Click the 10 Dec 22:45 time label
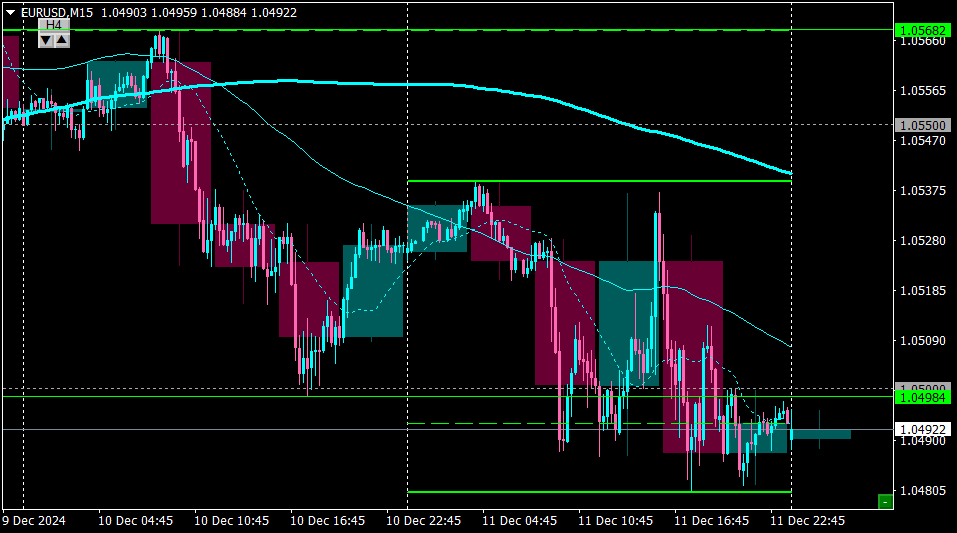Image resolution: width=957 pixels, height=533 pixels. 424,521
